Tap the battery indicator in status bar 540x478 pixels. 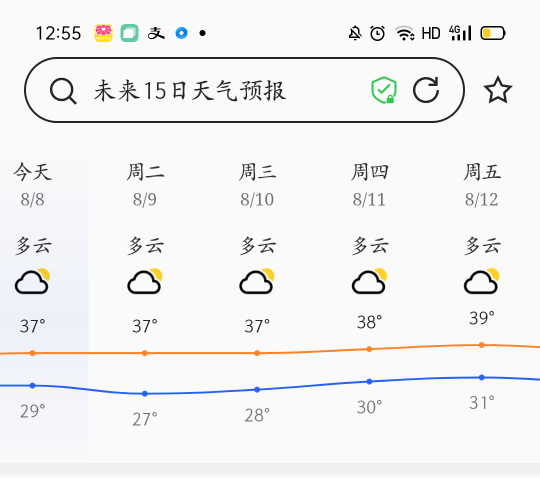(x=493, y=33)
